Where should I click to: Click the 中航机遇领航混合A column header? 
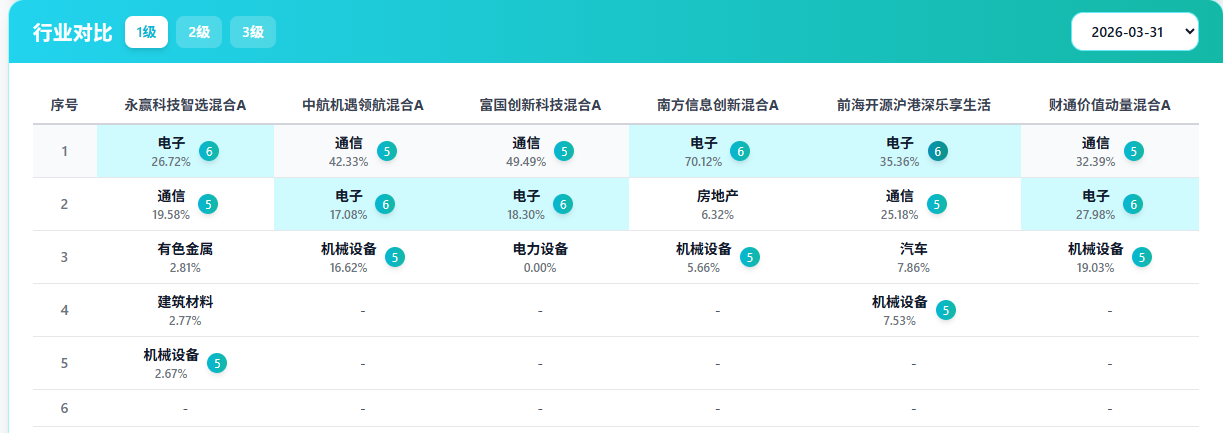coord(363,104)
